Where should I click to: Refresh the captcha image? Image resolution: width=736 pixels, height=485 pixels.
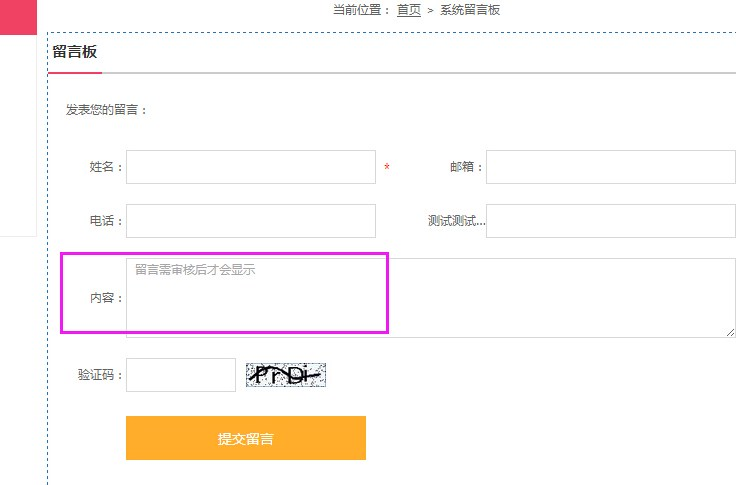(x=286, y=375)
